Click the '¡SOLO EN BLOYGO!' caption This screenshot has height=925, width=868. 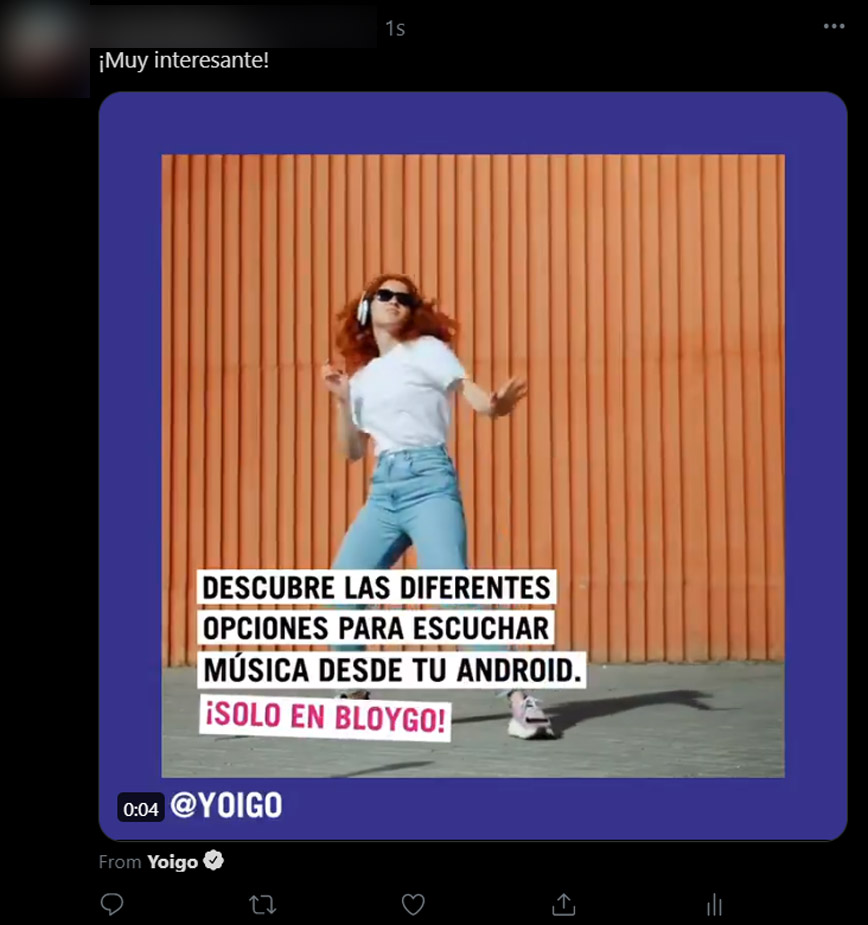325,717
